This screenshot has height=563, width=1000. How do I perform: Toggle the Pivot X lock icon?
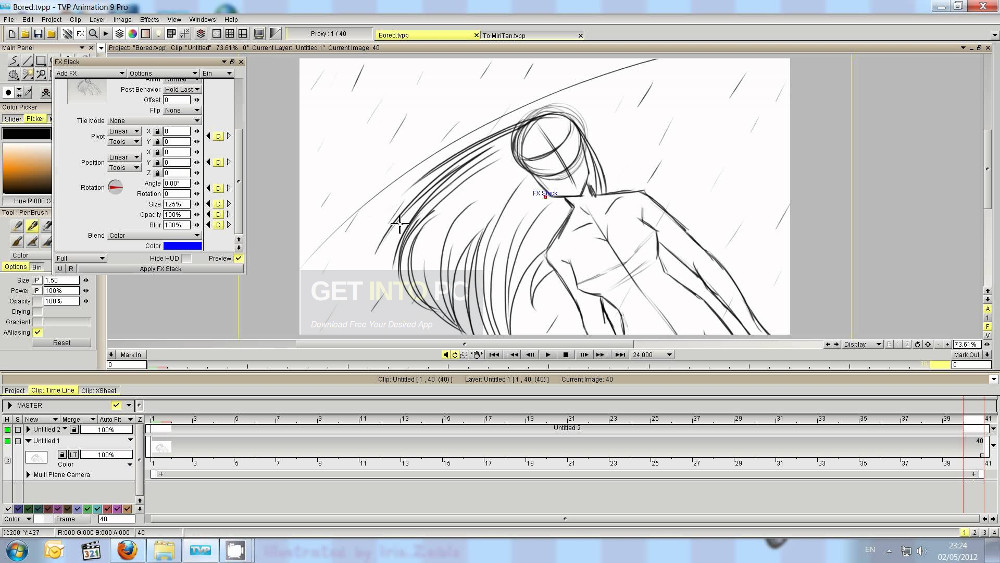pyautogui.click(x=157, y=131)
